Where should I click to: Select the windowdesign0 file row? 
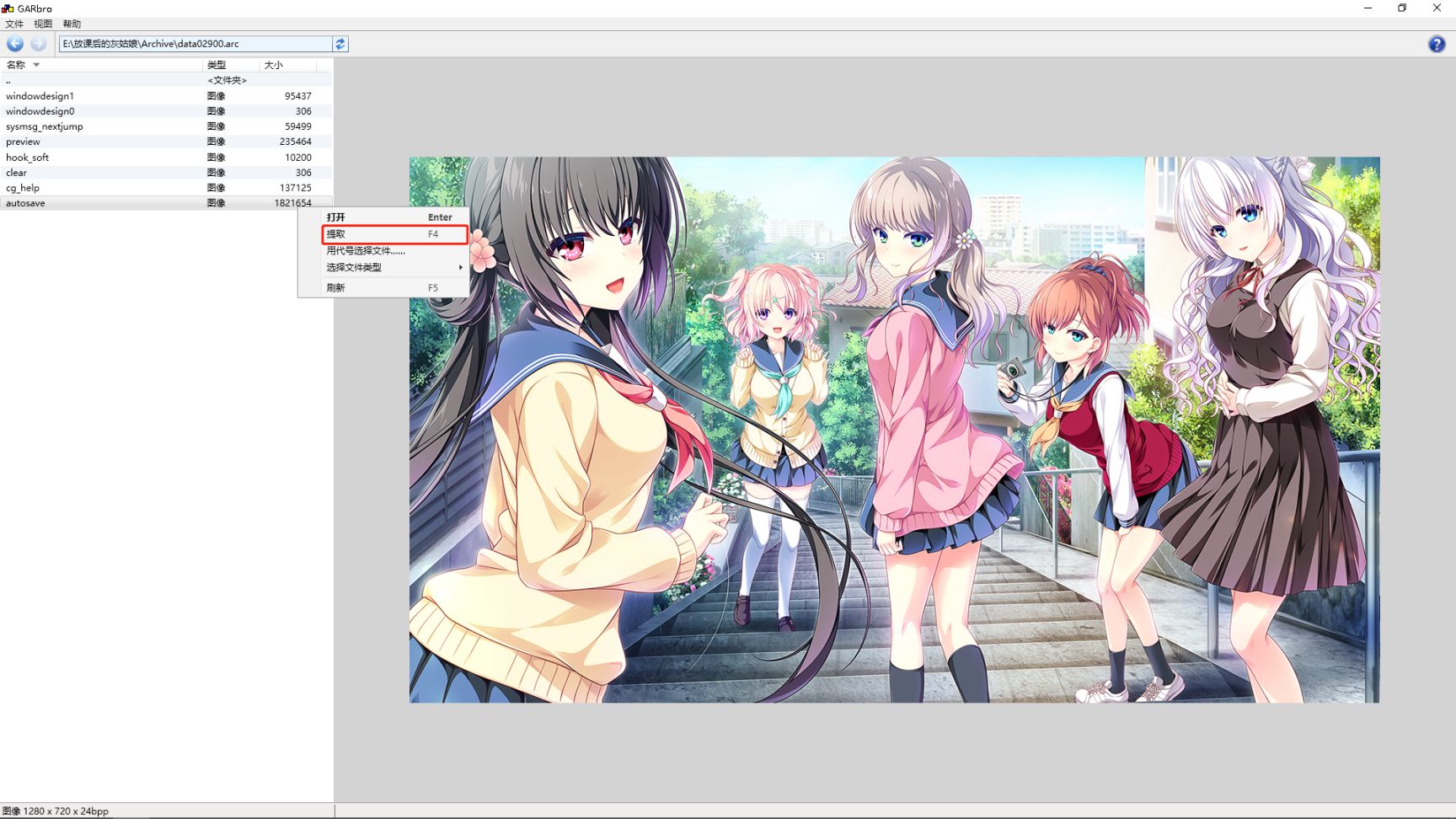[x=166, y=111]
